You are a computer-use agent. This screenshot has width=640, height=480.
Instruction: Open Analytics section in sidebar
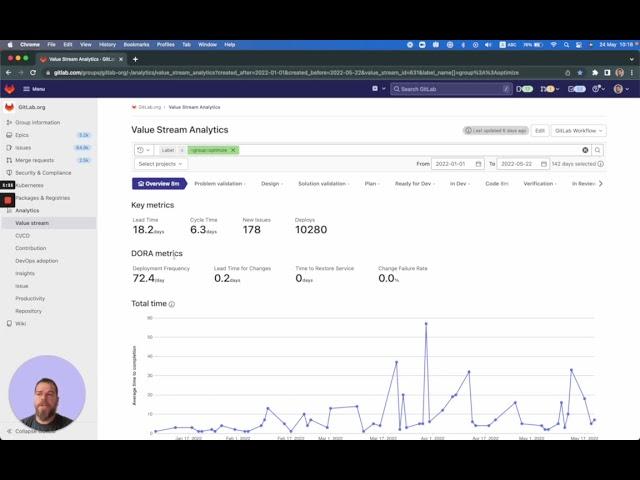pos(27,211)
